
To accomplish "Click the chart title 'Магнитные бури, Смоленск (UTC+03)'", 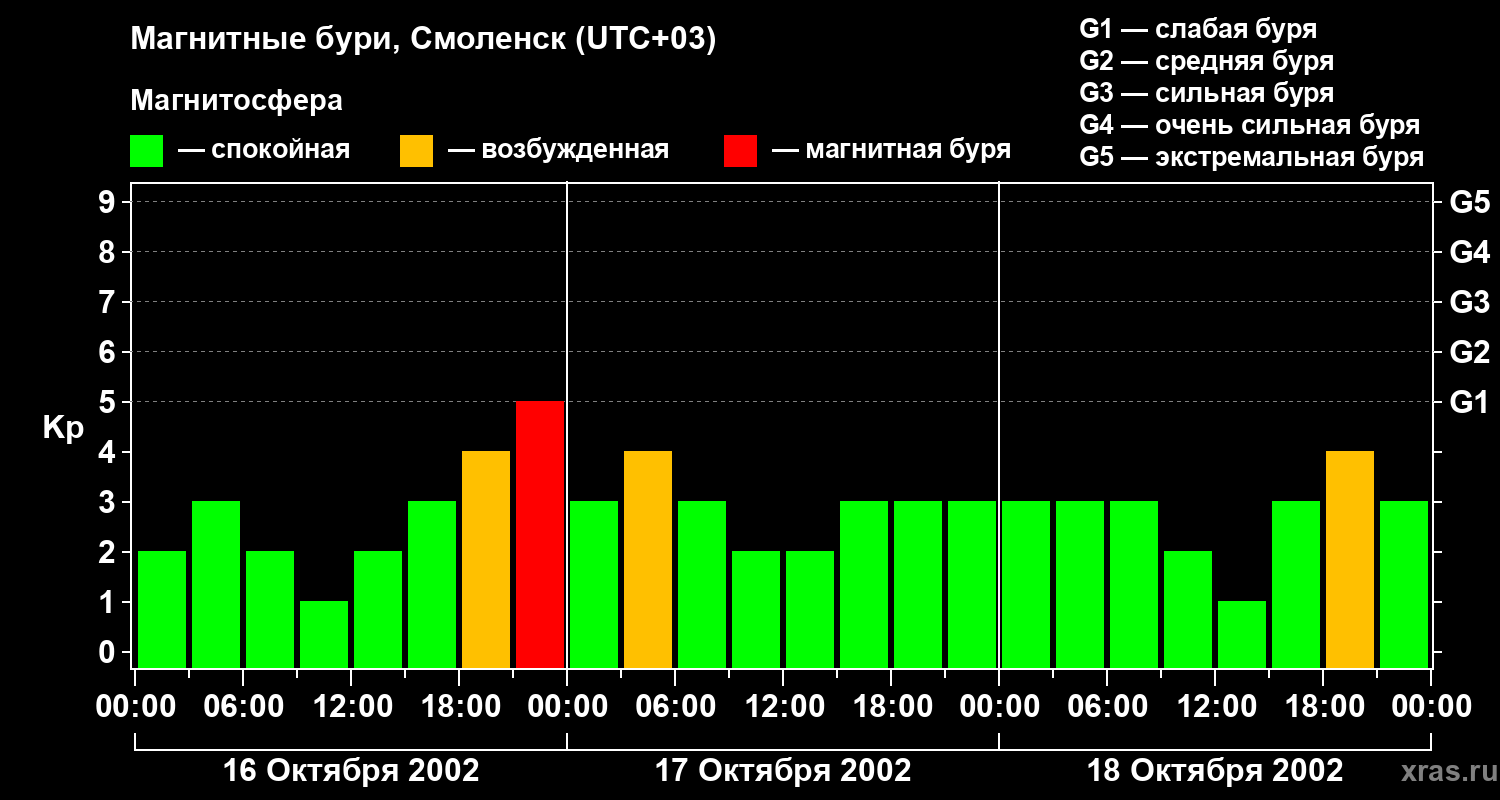I will pos(424,40).
